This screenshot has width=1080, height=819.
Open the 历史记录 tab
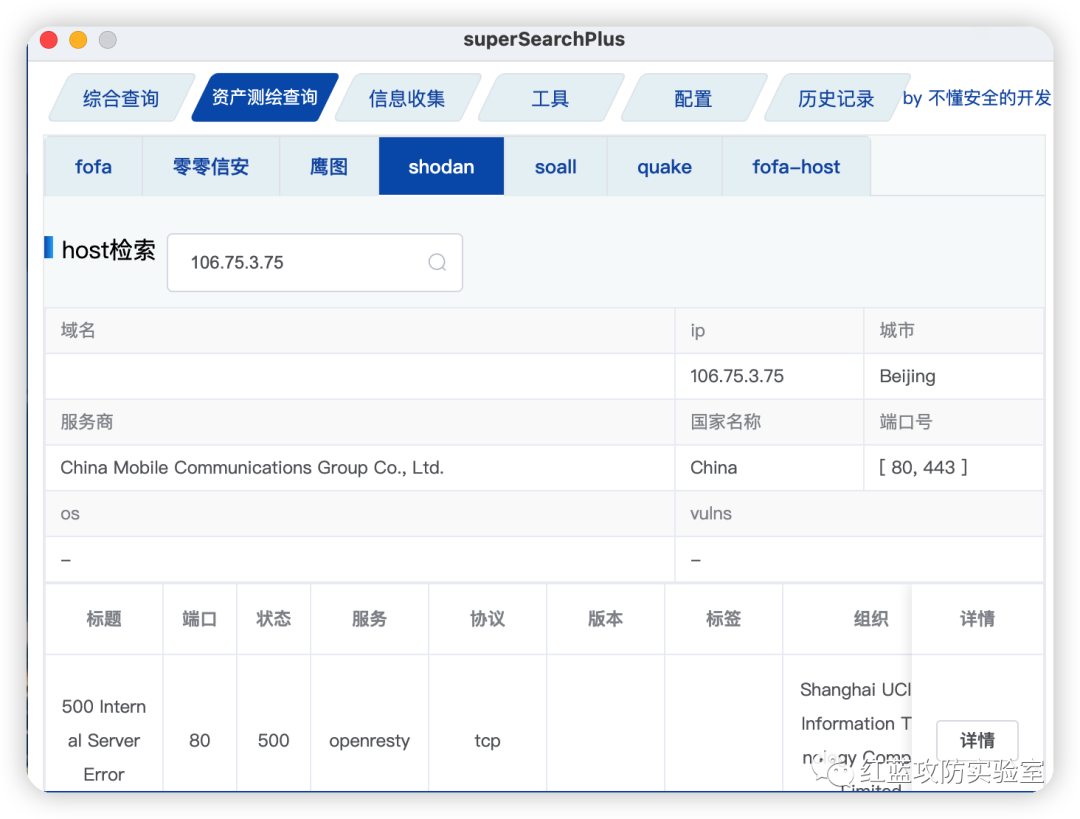836,99
